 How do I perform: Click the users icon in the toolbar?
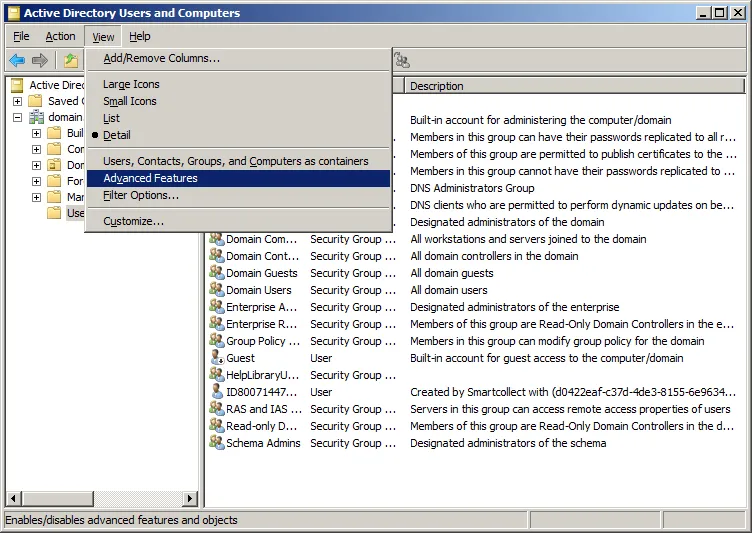coord(402,60)
